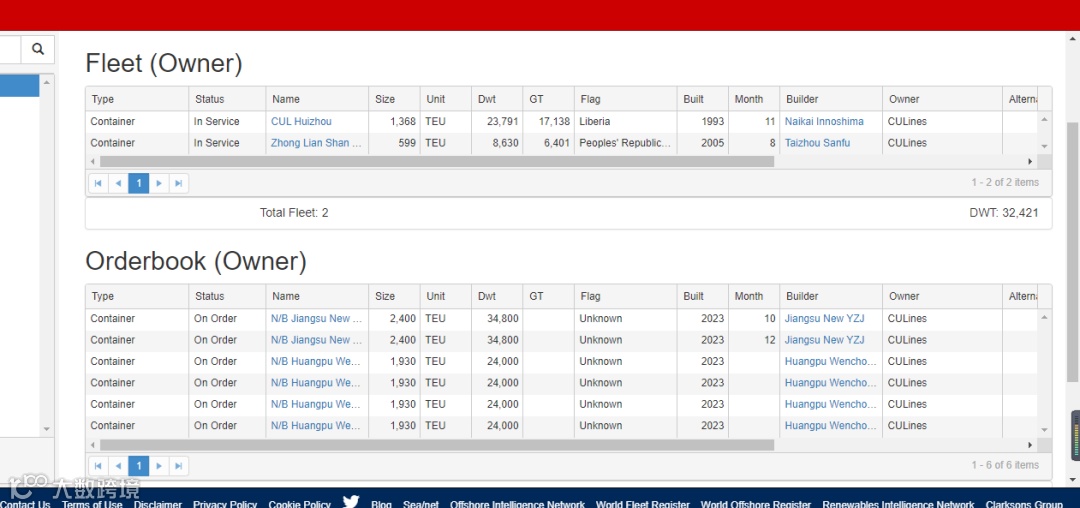Open Disclaimer footer link
Image resolution: width=1080 pixels, height=508 pixels.
158,504
